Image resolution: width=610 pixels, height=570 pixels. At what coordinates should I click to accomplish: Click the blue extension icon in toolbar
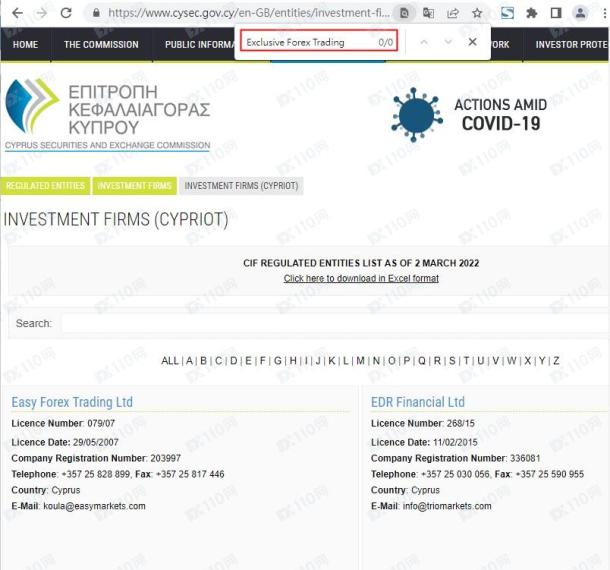click(x=507, y=13)
